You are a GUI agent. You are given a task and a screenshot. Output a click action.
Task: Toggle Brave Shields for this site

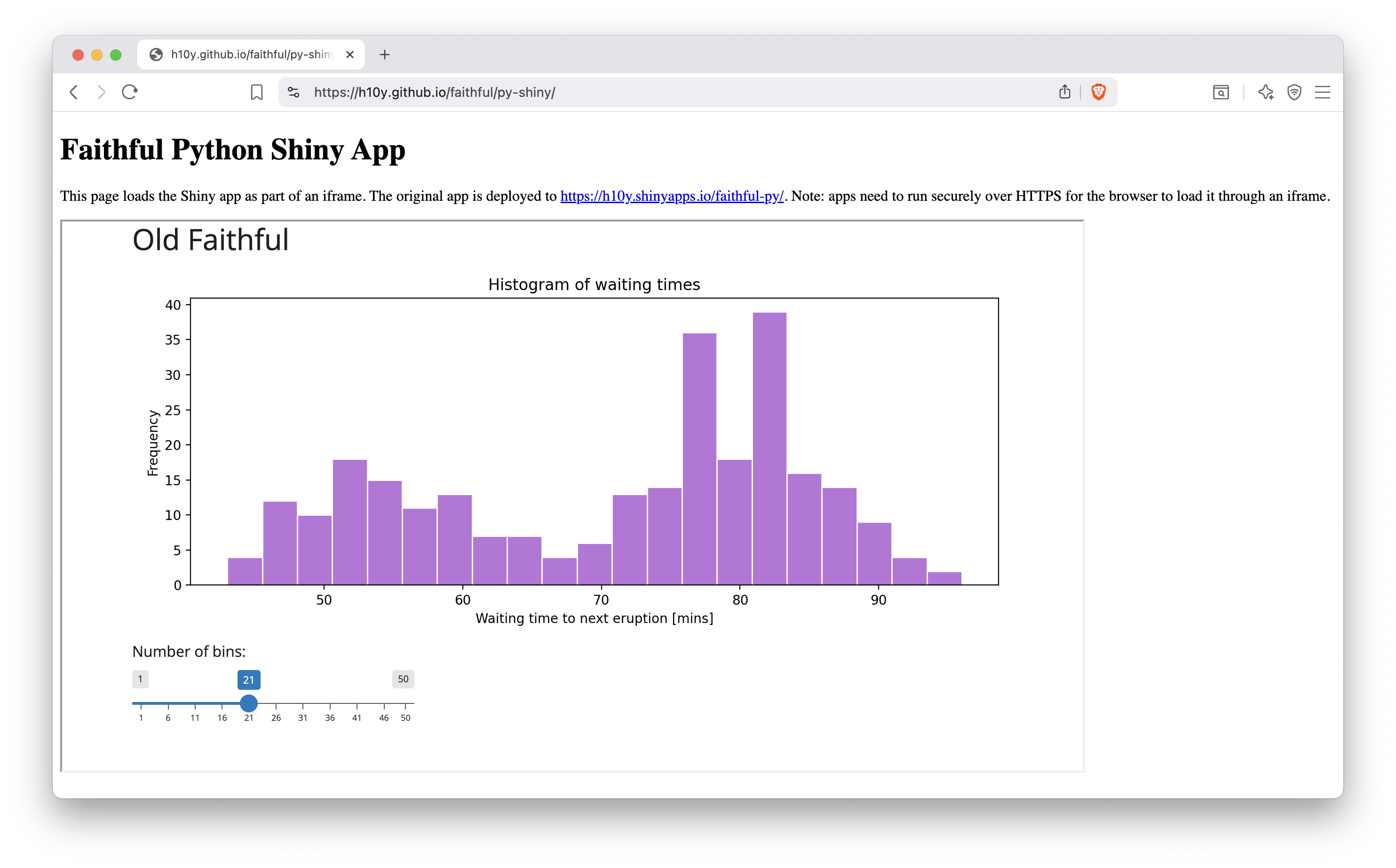(x=1099, y=92)
